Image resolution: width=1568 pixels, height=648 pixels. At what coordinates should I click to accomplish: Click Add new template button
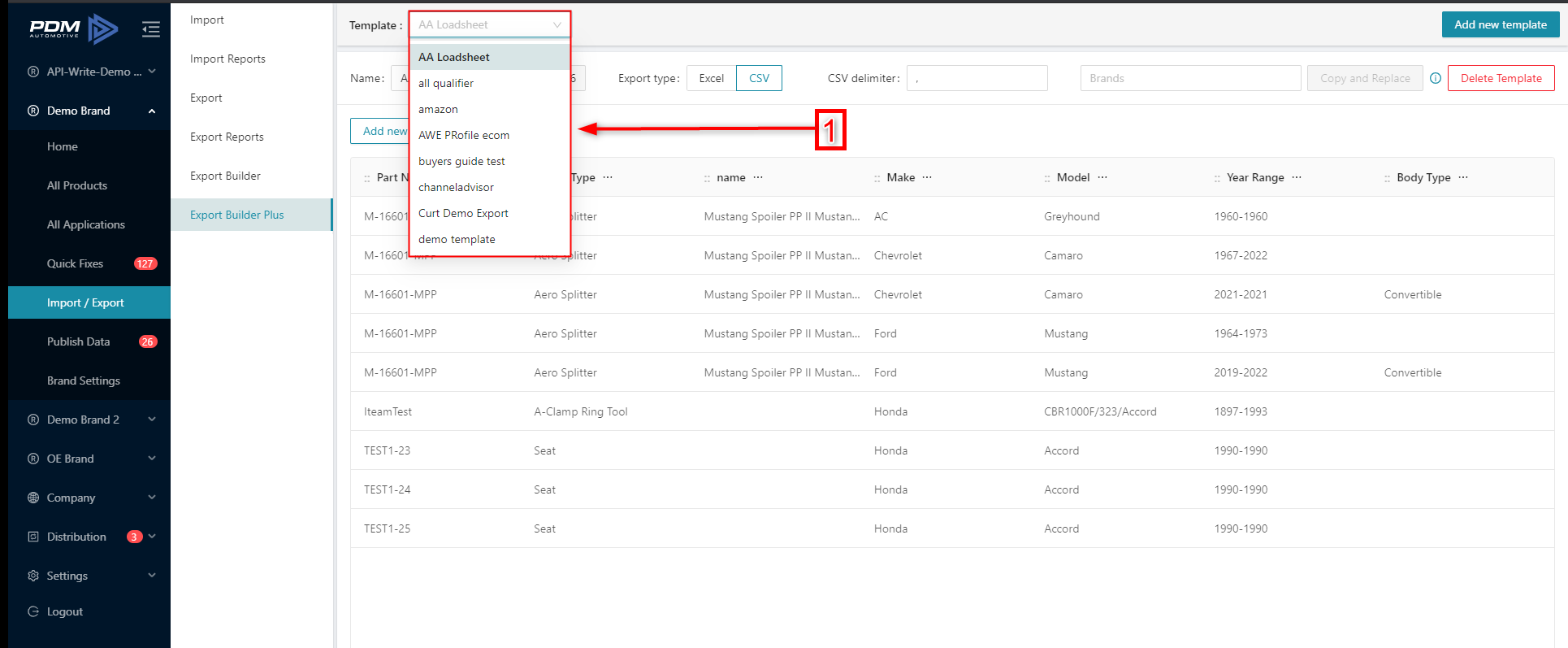pyautogui.click(x=1501, y=24)
